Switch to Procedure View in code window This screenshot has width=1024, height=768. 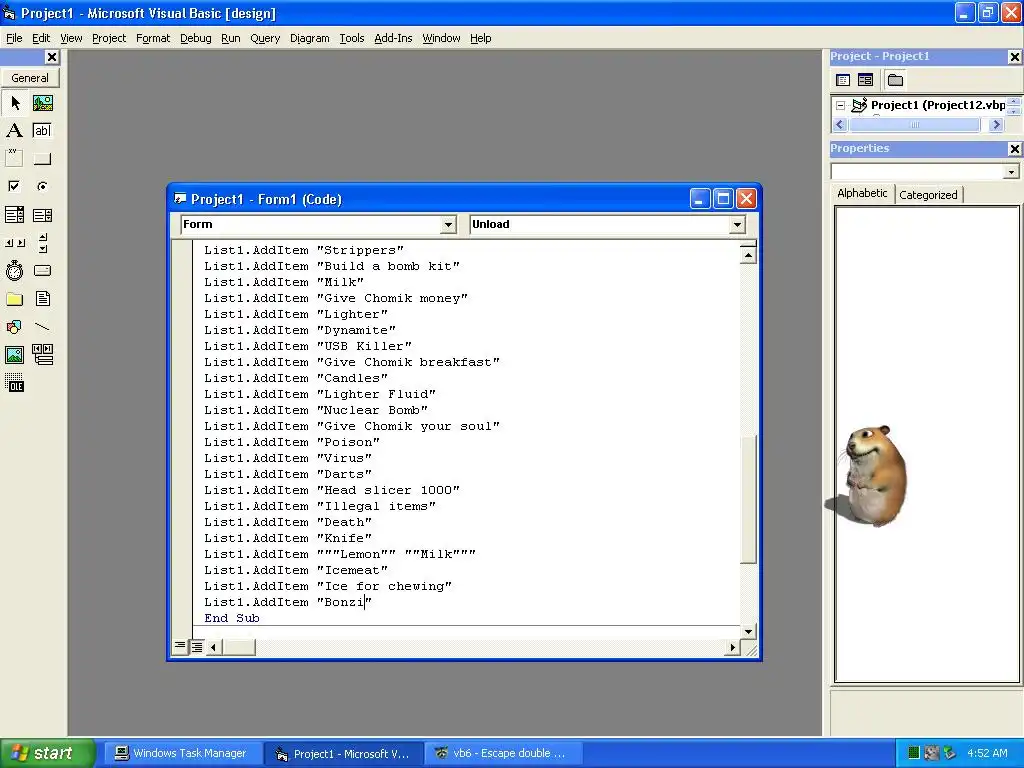coord(180,647)
